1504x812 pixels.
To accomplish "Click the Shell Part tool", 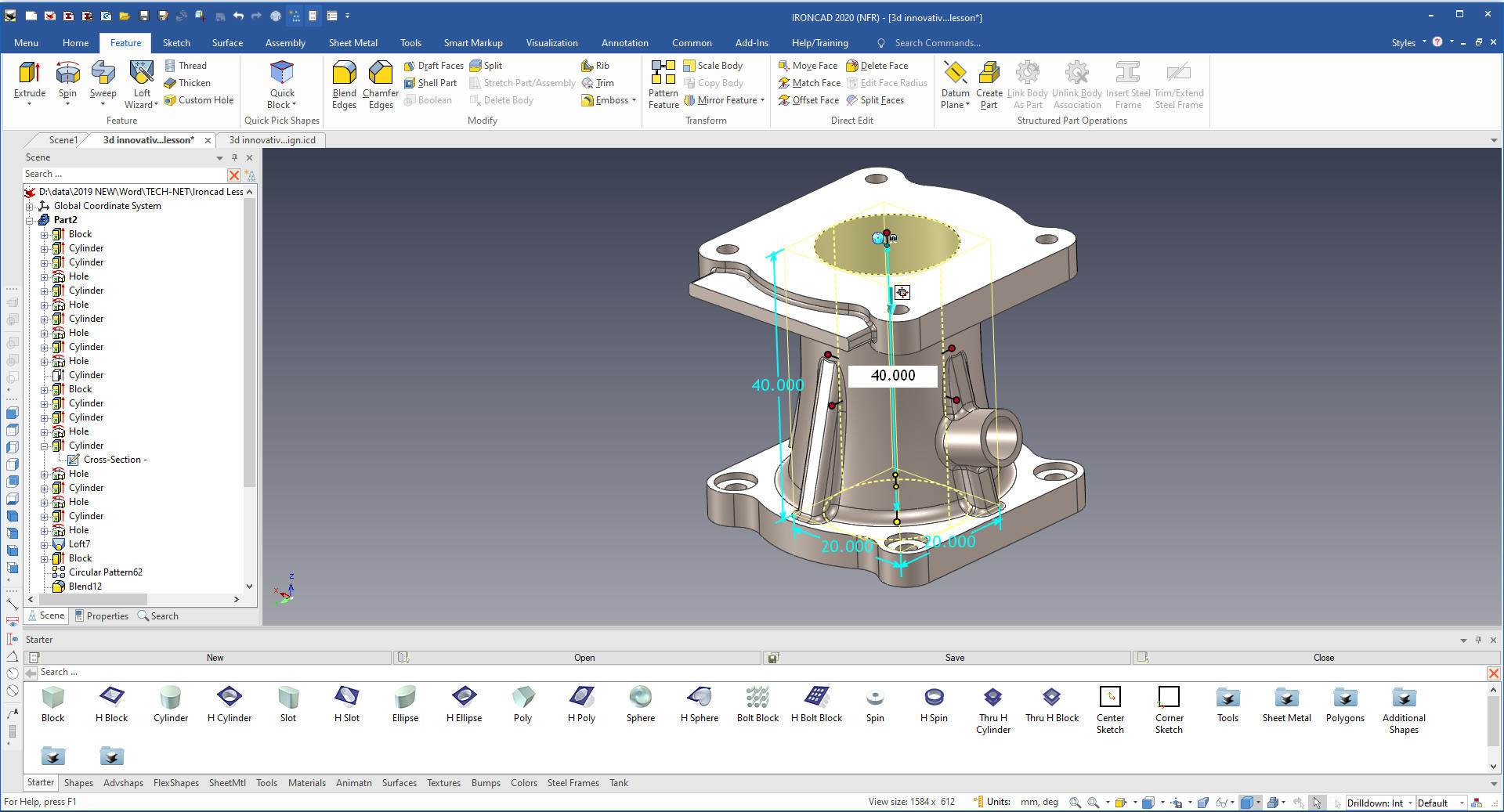I will point(430,83).
